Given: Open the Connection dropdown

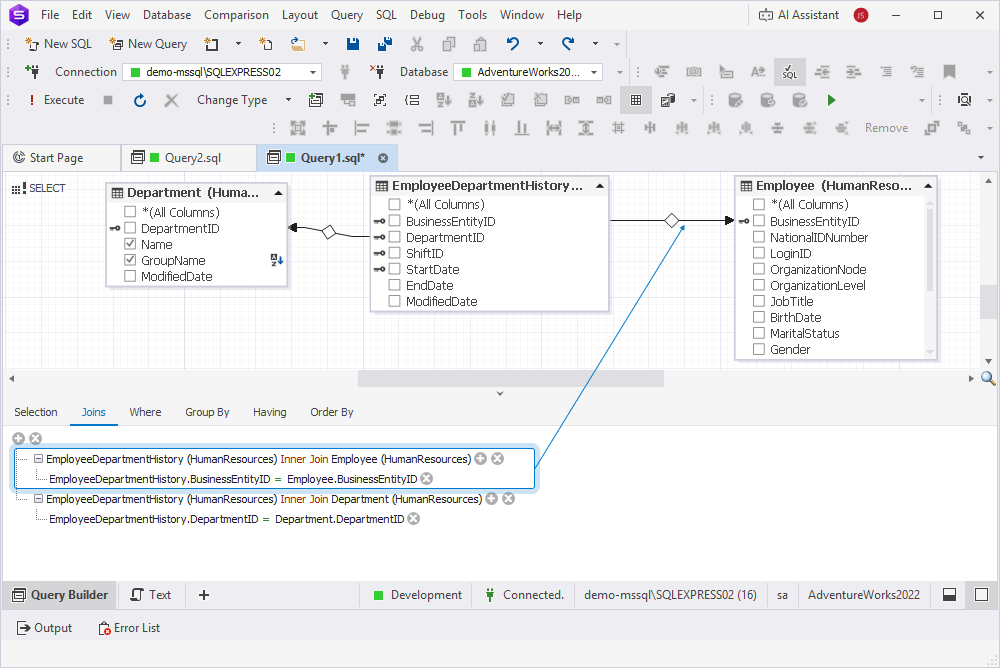Looking at the screenshot, I should [313, 72].
